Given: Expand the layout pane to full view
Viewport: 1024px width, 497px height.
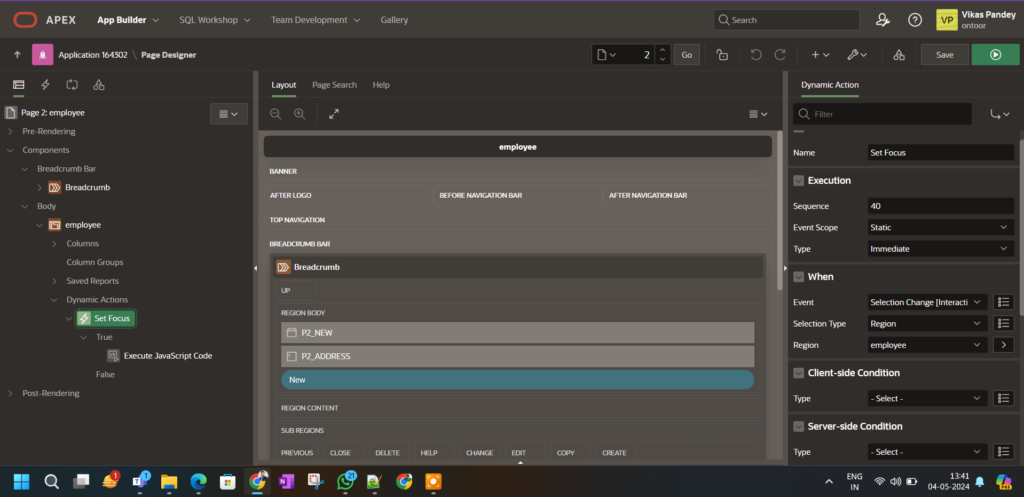Looking at the screenshot, I should click(333, 115).
